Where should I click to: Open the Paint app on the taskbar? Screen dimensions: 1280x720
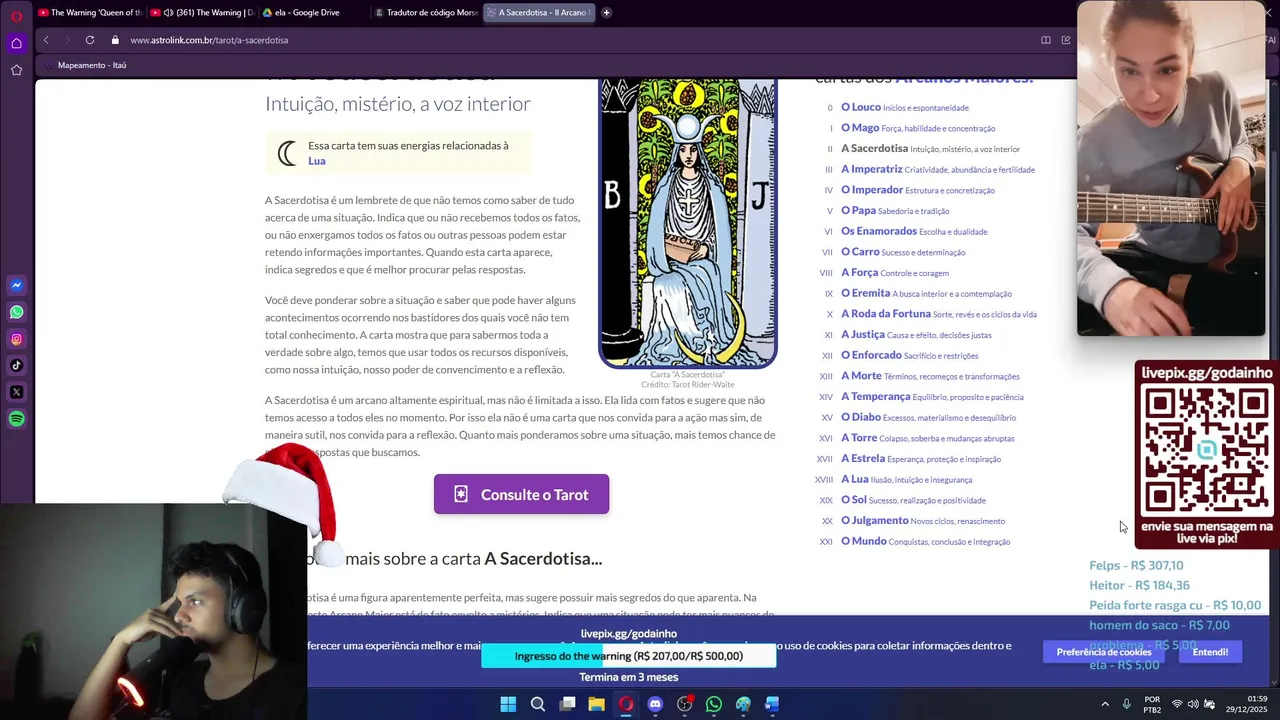click(743, 704)
